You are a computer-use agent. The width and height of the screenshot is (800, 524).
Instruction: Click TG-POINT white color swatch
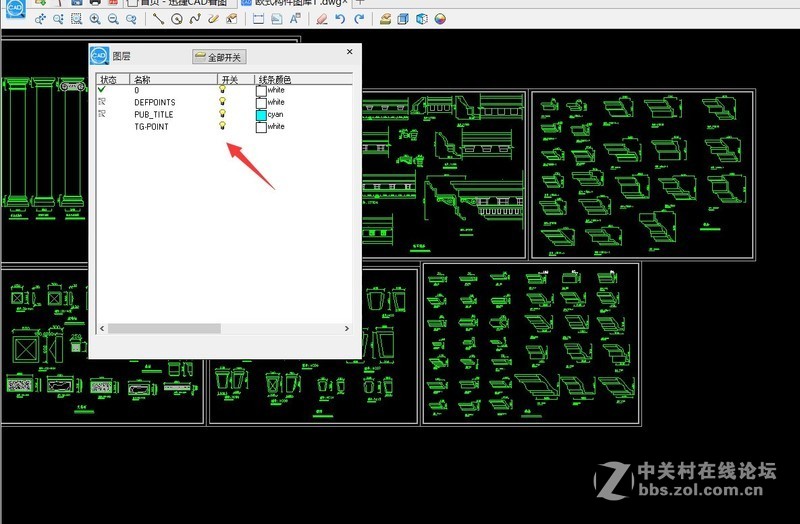[x=261, y=128]
